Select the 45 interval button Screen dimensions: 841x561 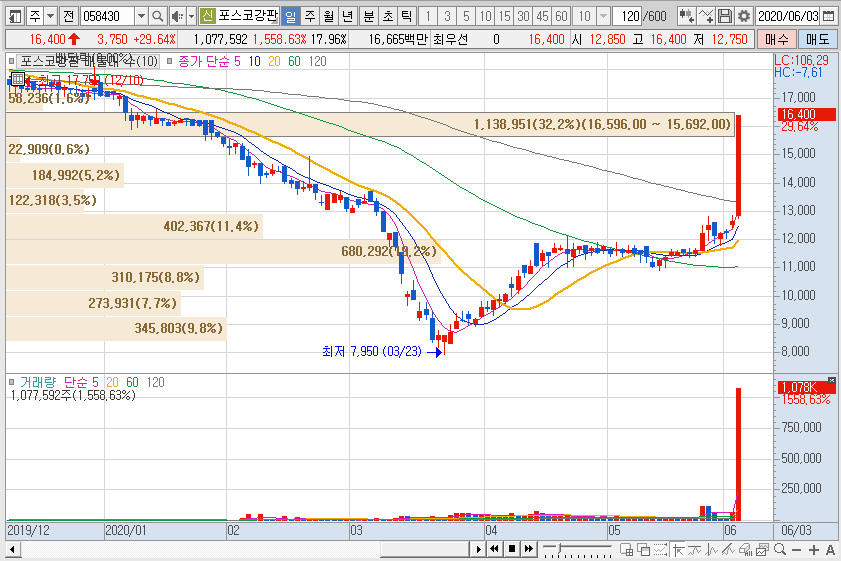pyautogui.click(x=543, y=16)
